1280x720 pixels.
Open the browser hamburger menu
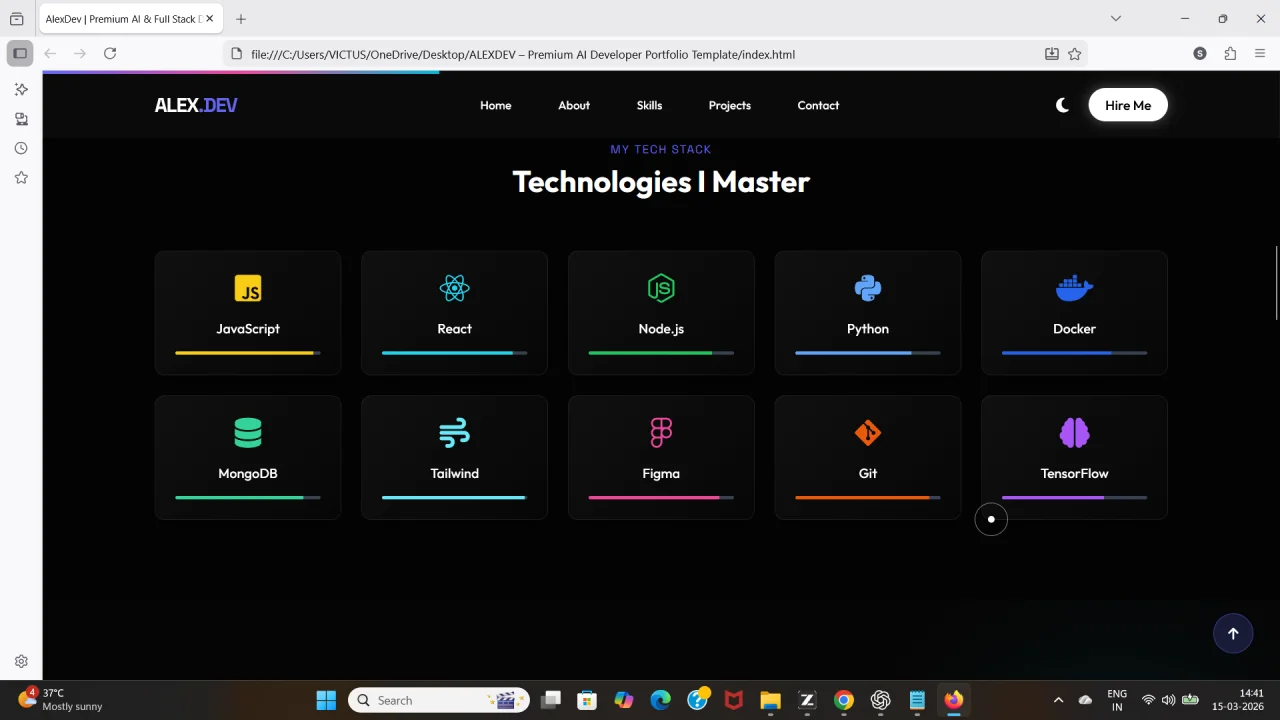coord(1260,53)
